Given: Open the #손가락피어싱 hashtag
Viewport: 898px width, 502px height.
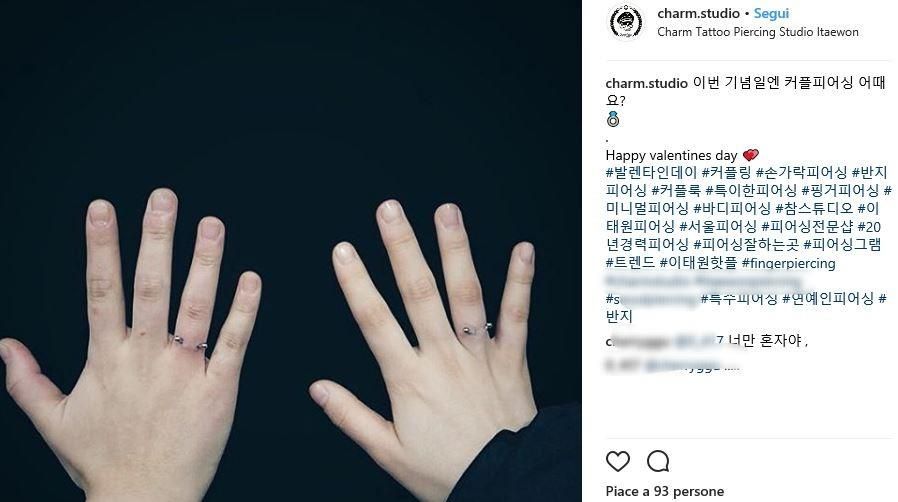Looking at the screenshot, I should [x=801, y=172].
